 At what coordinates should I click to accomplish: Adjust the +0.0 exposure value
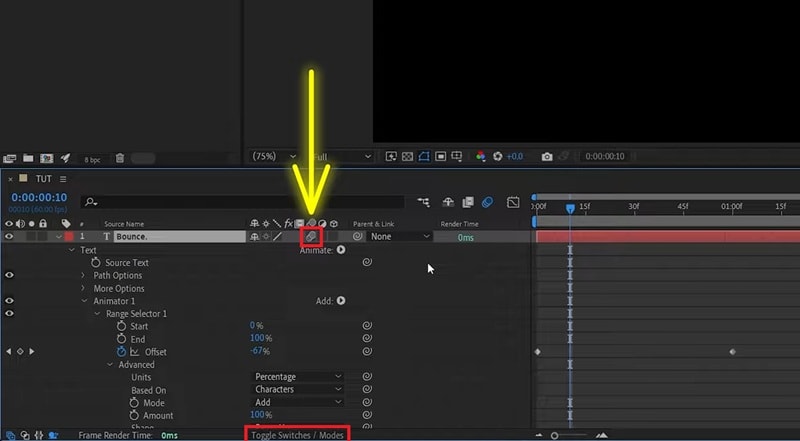(x=515, y=157)
